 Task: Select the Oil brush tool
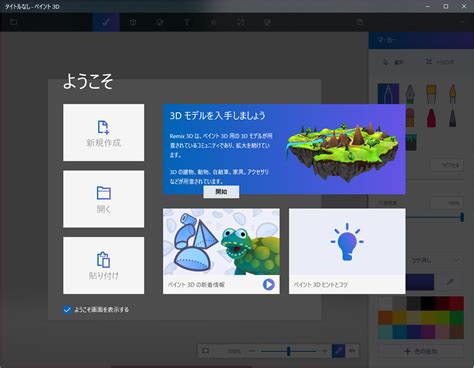[431, 94]
